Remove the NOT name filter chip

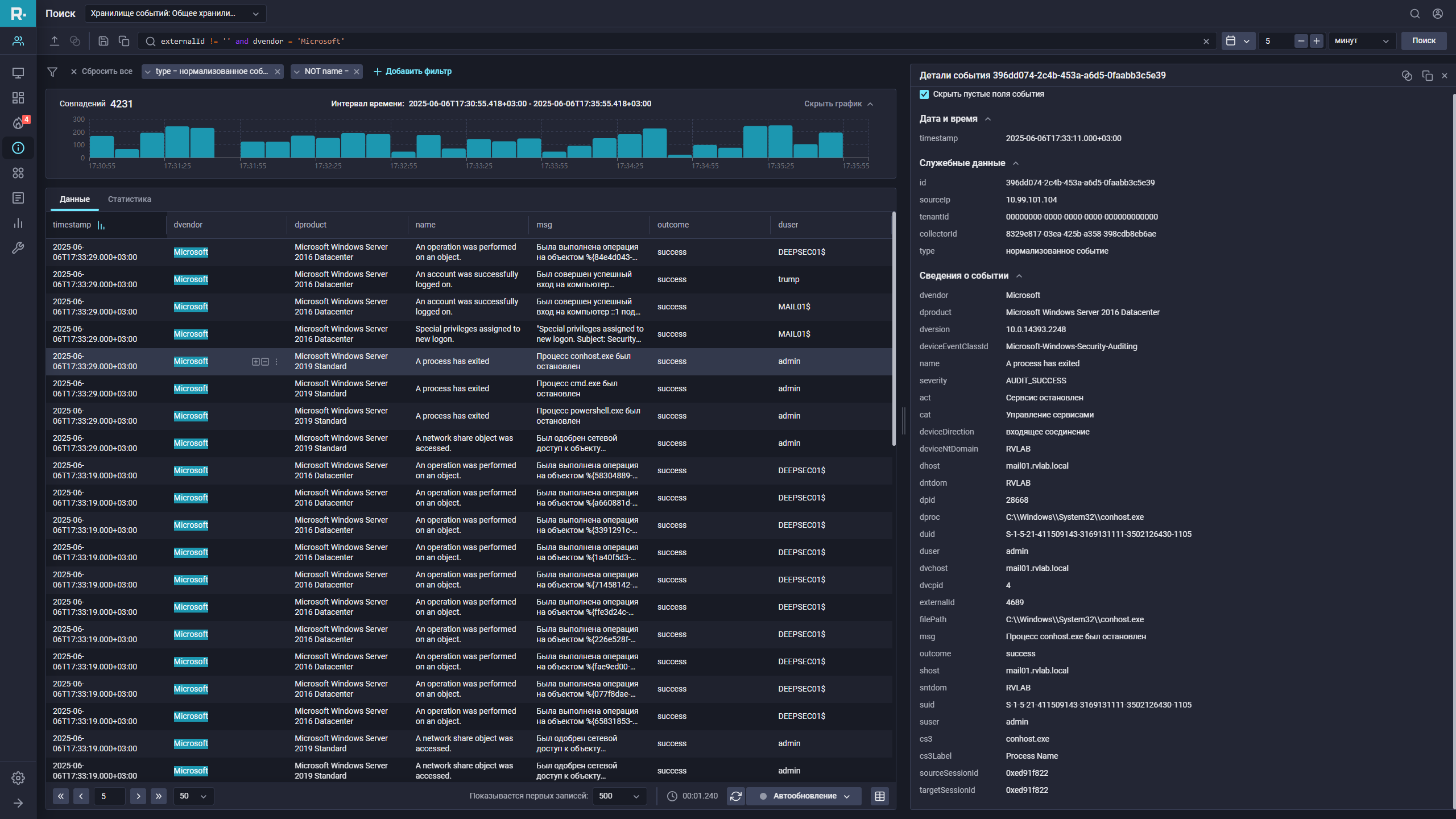point(357,72)
